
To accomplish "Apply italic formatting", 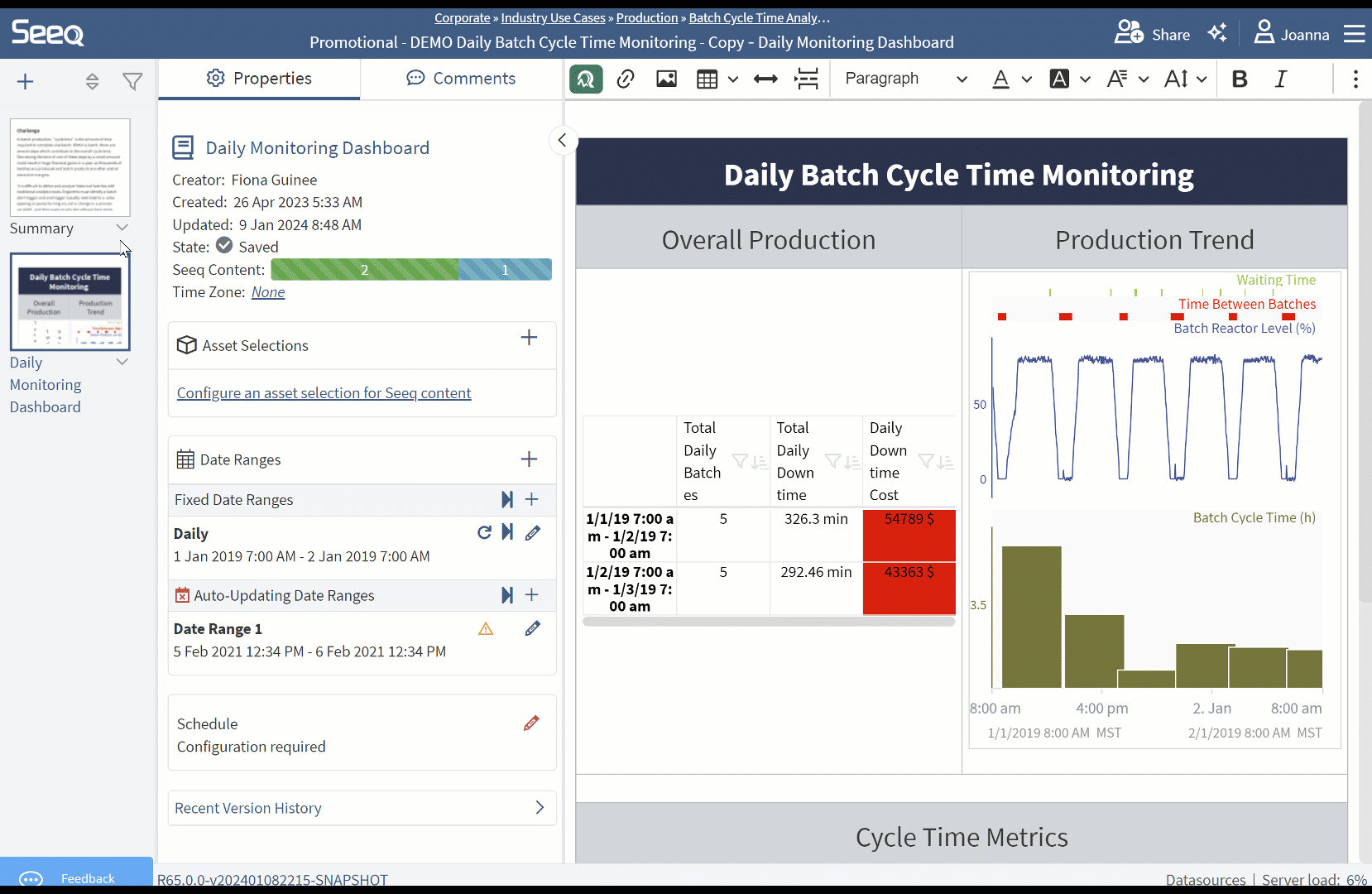I will pos(1281,79).
